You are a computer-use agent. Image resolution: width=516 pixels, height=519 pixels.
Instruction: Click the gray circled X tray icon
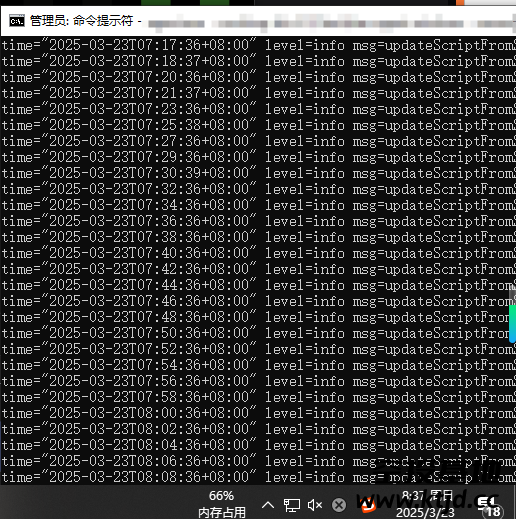click(x=339, y=505)
